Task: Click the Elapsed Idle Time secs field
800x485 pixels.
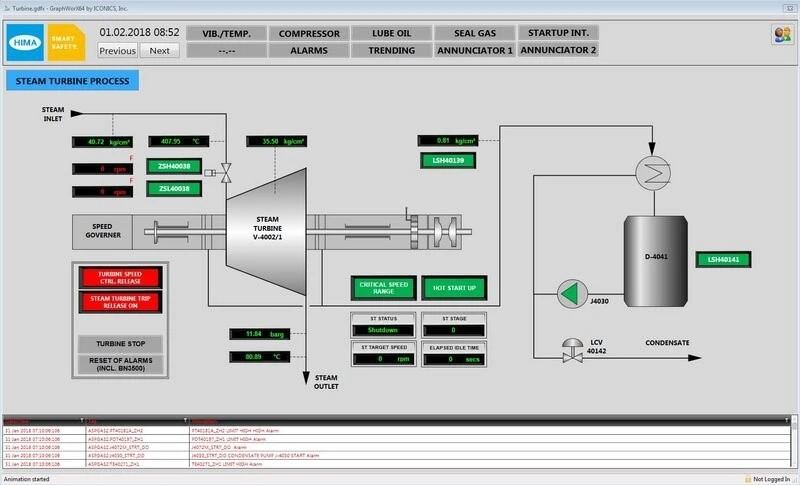Action: point(454,359)
